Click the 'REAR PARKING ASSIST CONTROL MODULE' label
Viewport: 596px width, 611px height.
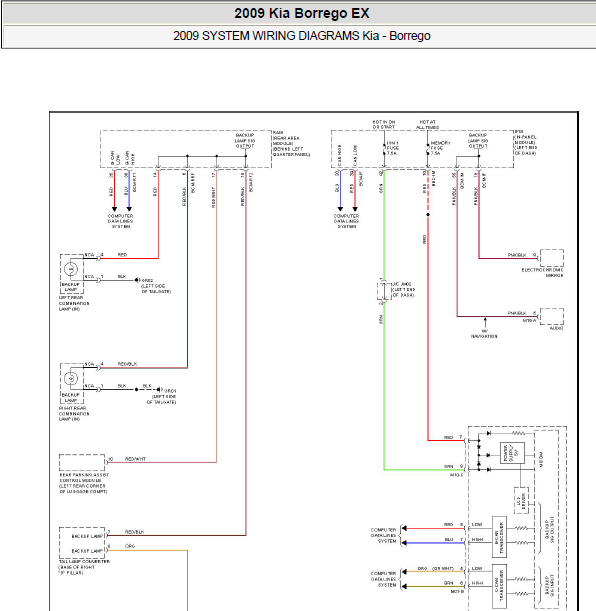83,483
